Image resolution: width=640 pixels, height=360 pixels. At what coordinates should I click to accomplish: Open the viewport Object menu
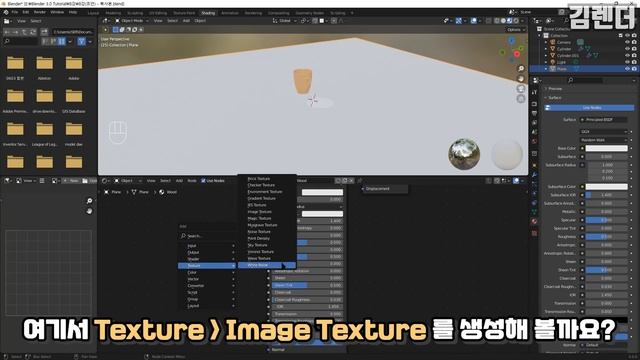tap(200, 20)
